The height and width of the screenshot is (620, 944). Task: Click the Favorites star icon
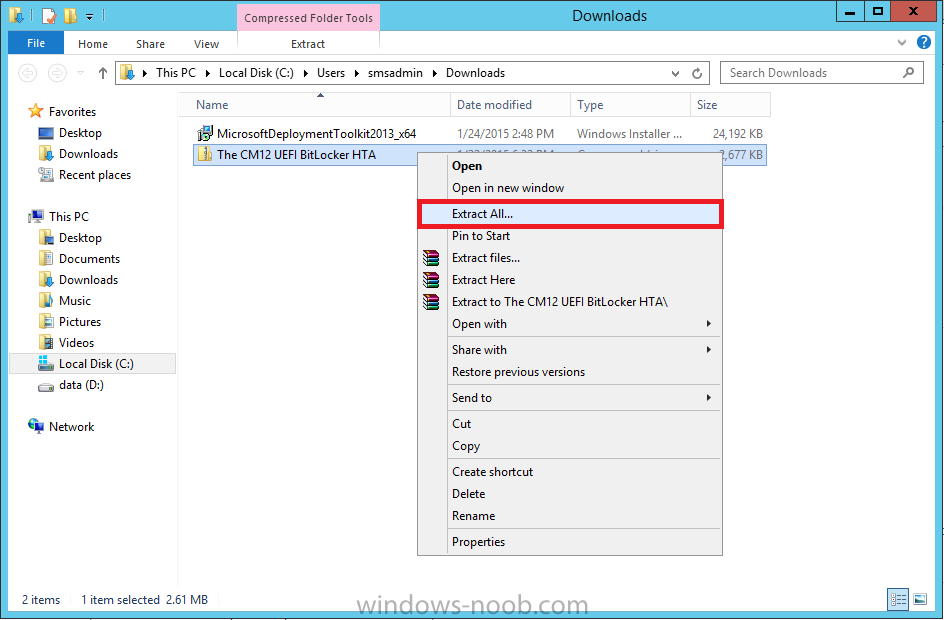(x=36, y=111)
